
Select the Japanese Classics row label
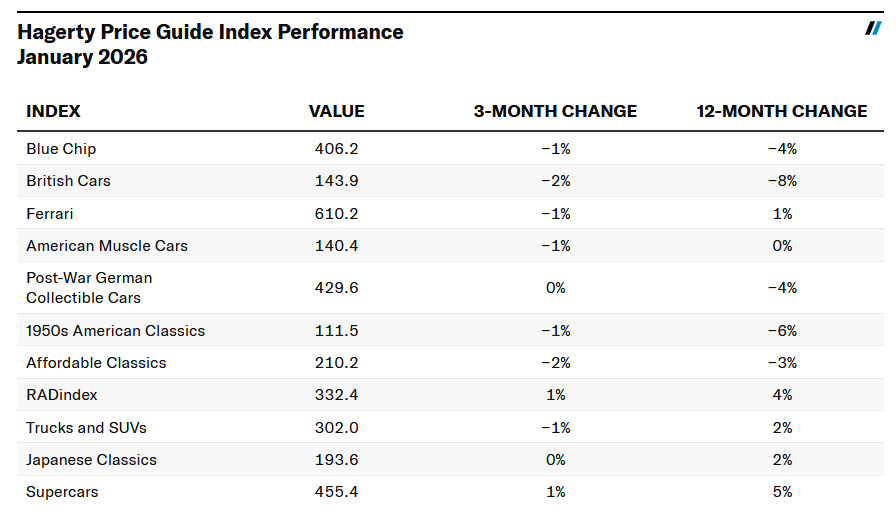[x=91, y=460]
